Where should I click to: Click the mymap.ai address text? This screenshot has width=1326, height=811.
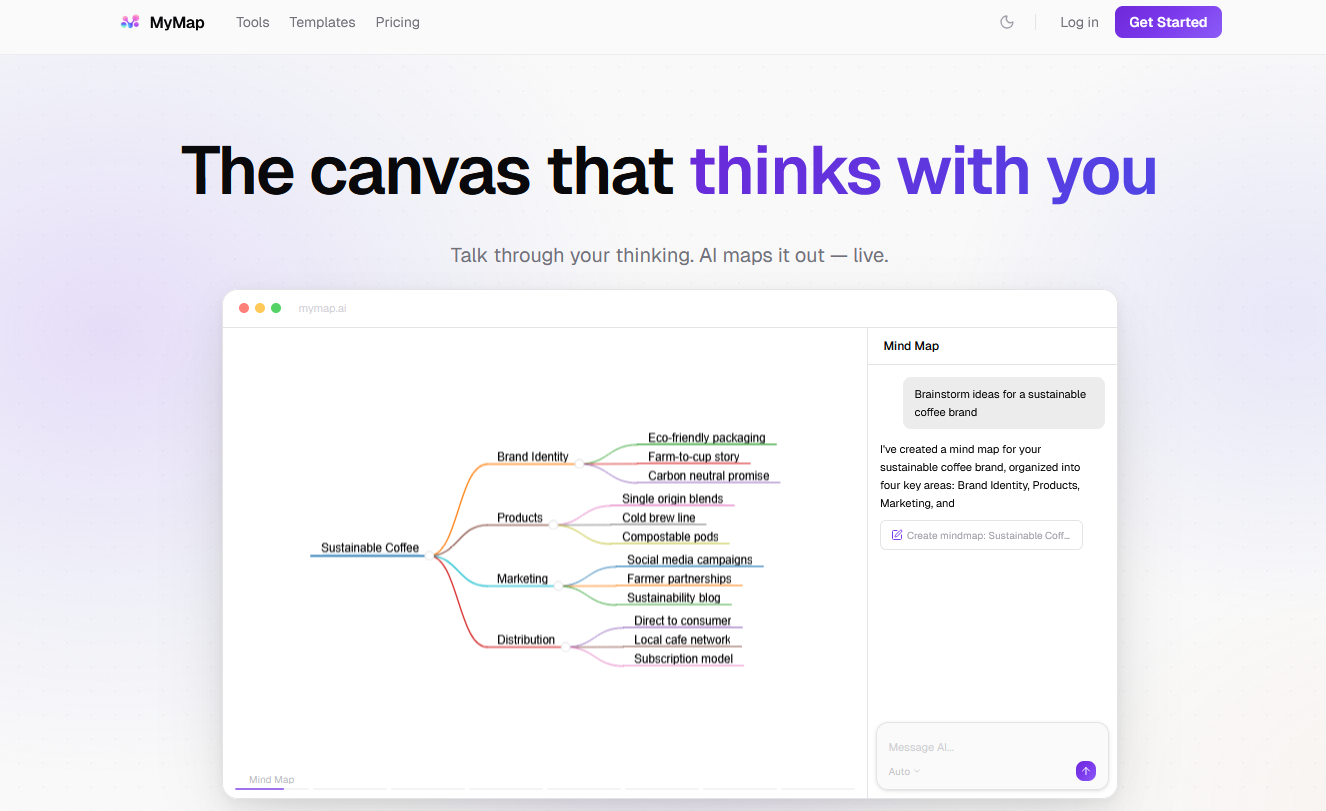pyautogui.click(x=322, y=309)
